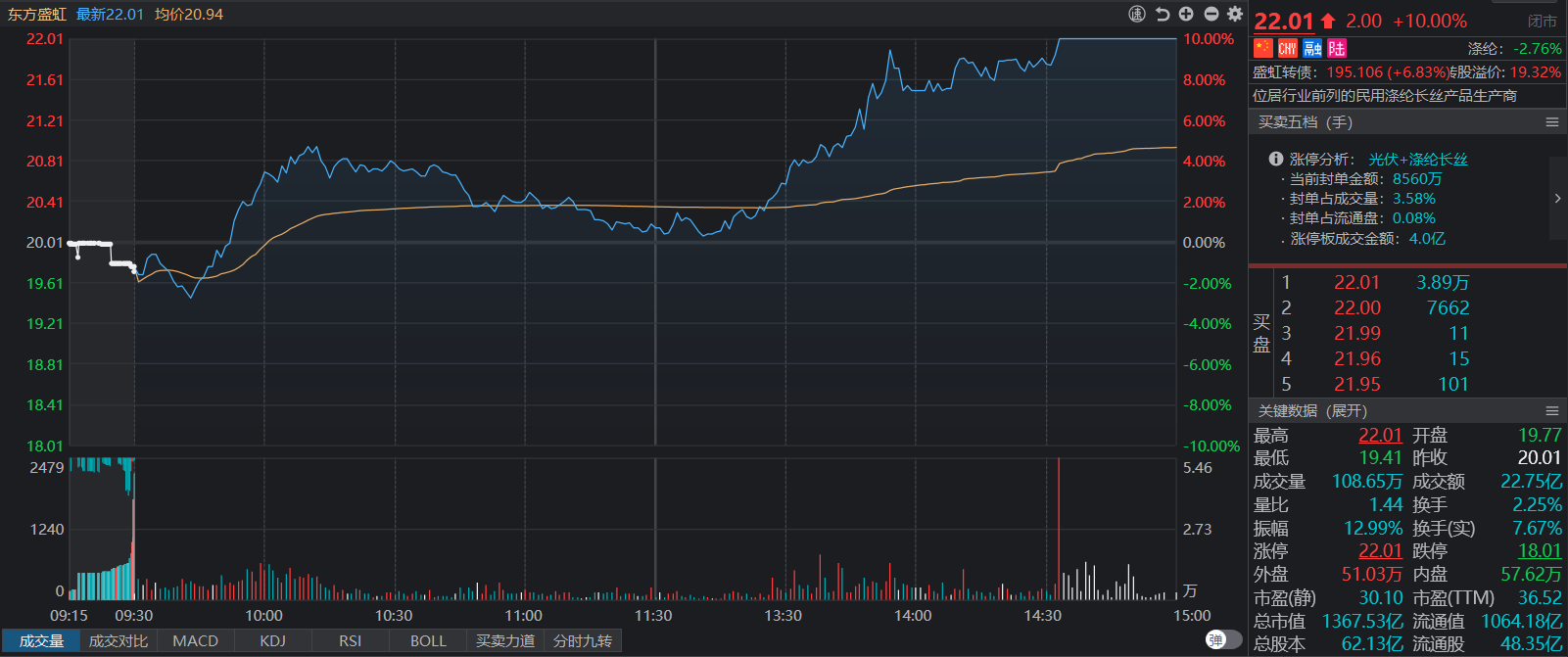Click the China flag market icon
Image resolution: width=1568 pixels, height=657 pixels.
click(1263, 48)
